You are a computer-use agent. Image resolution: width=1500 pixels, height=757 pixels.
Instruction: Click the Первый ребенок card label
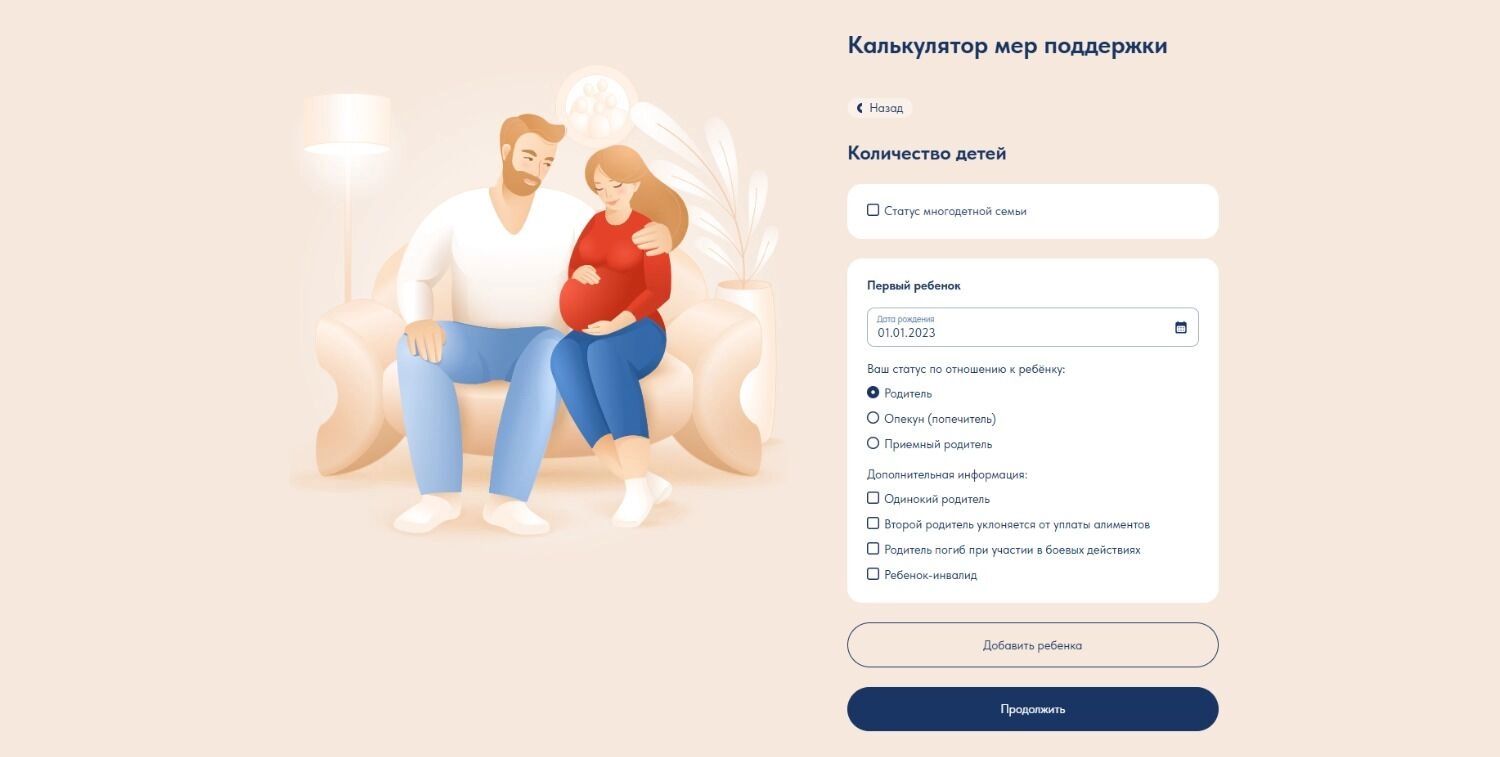[x=914, y=286]
